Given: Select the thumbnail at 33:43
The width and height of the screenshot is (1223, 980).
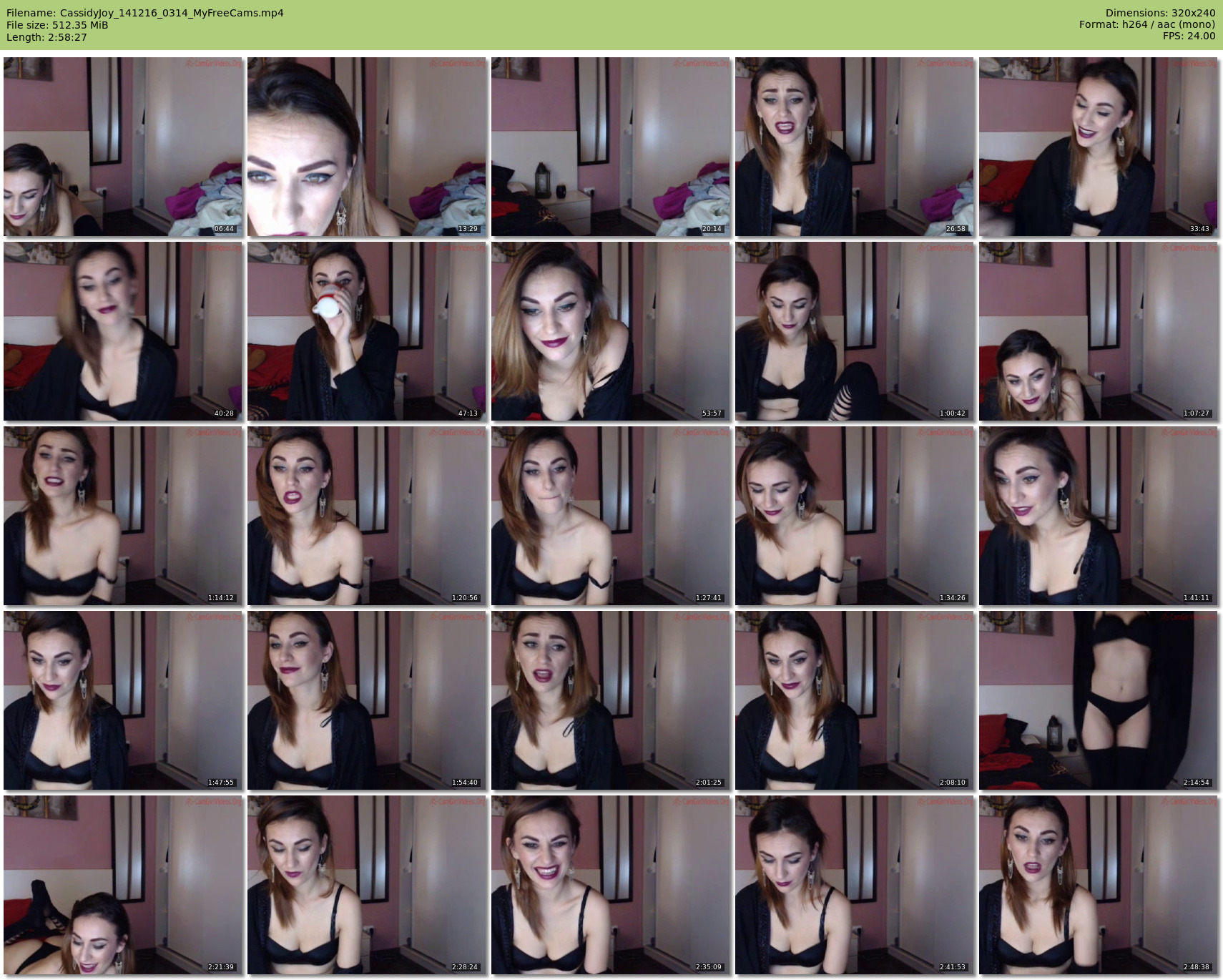Looking at the screenshot, I should pyautogui.click(x=1099, y=147).
